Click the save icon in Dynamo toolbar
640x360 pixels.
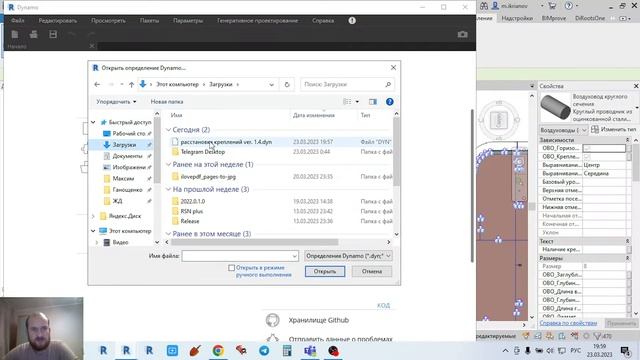pyautogui.click(x=53, y=35)
